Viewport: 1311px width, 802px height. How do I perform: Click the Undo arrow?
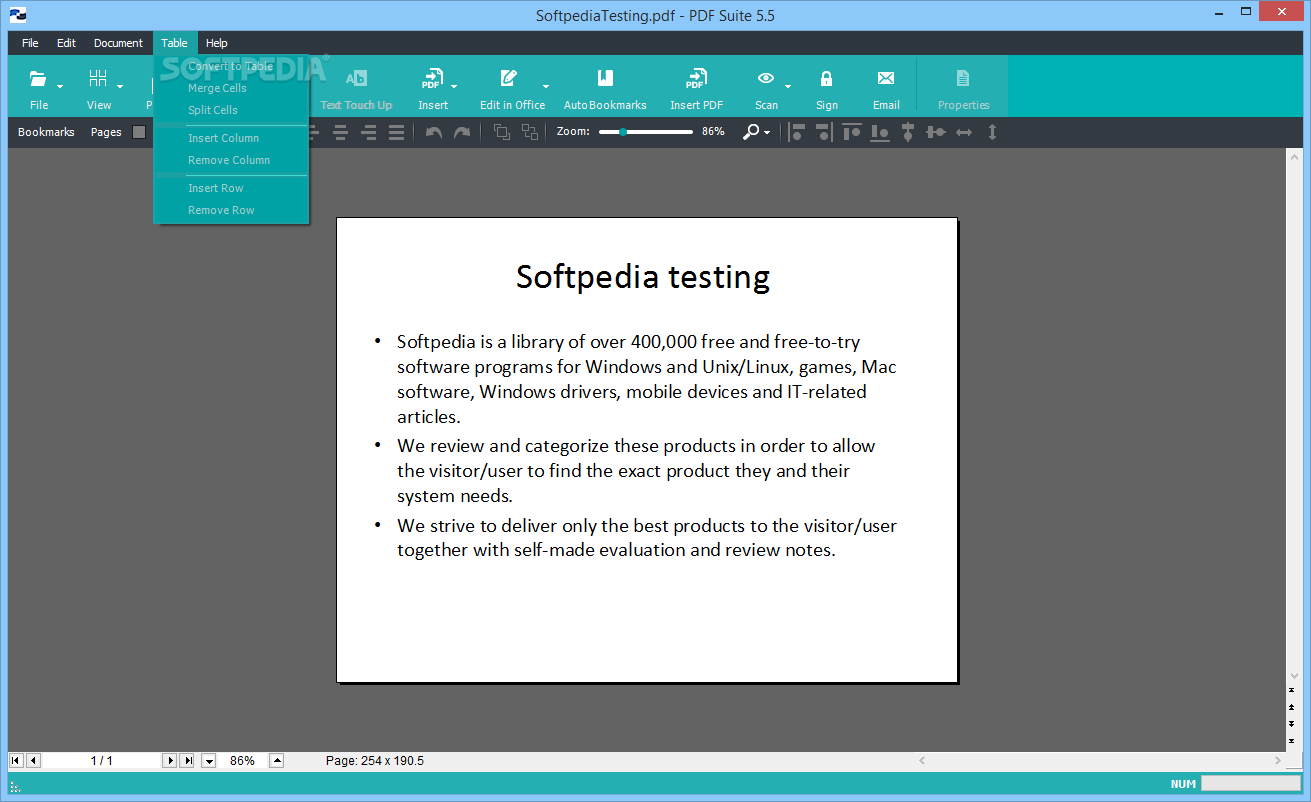(434, 132)
